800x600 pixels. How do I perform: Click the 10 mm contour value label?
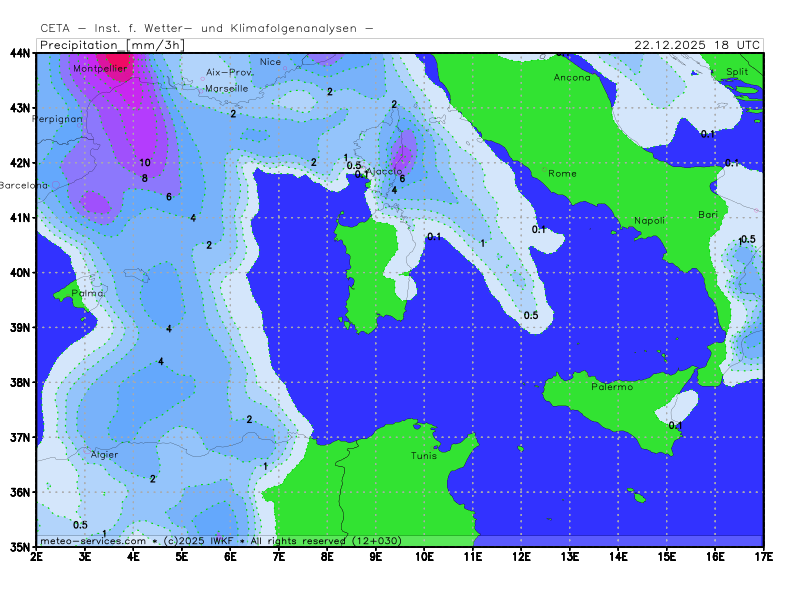[145, 163]
